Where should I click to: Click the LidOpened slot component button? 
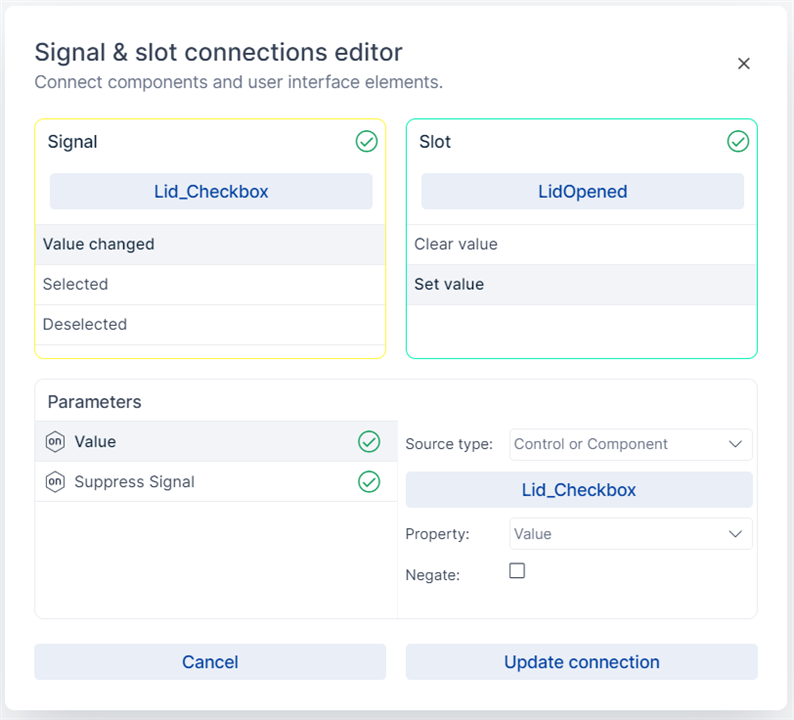tap(582, 191)
